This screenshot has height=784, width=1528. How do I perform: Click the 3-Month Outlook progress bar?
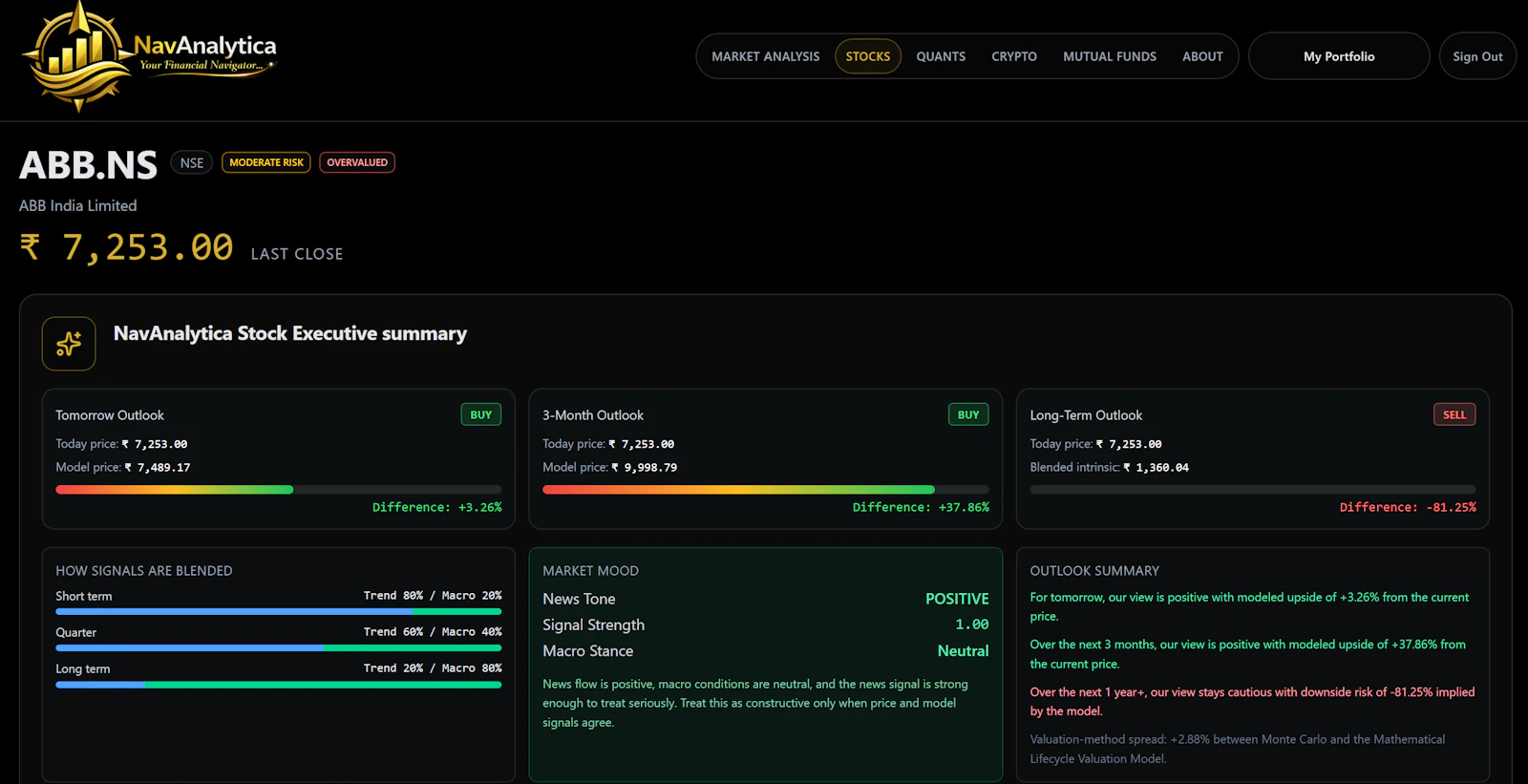pos(766,490)
